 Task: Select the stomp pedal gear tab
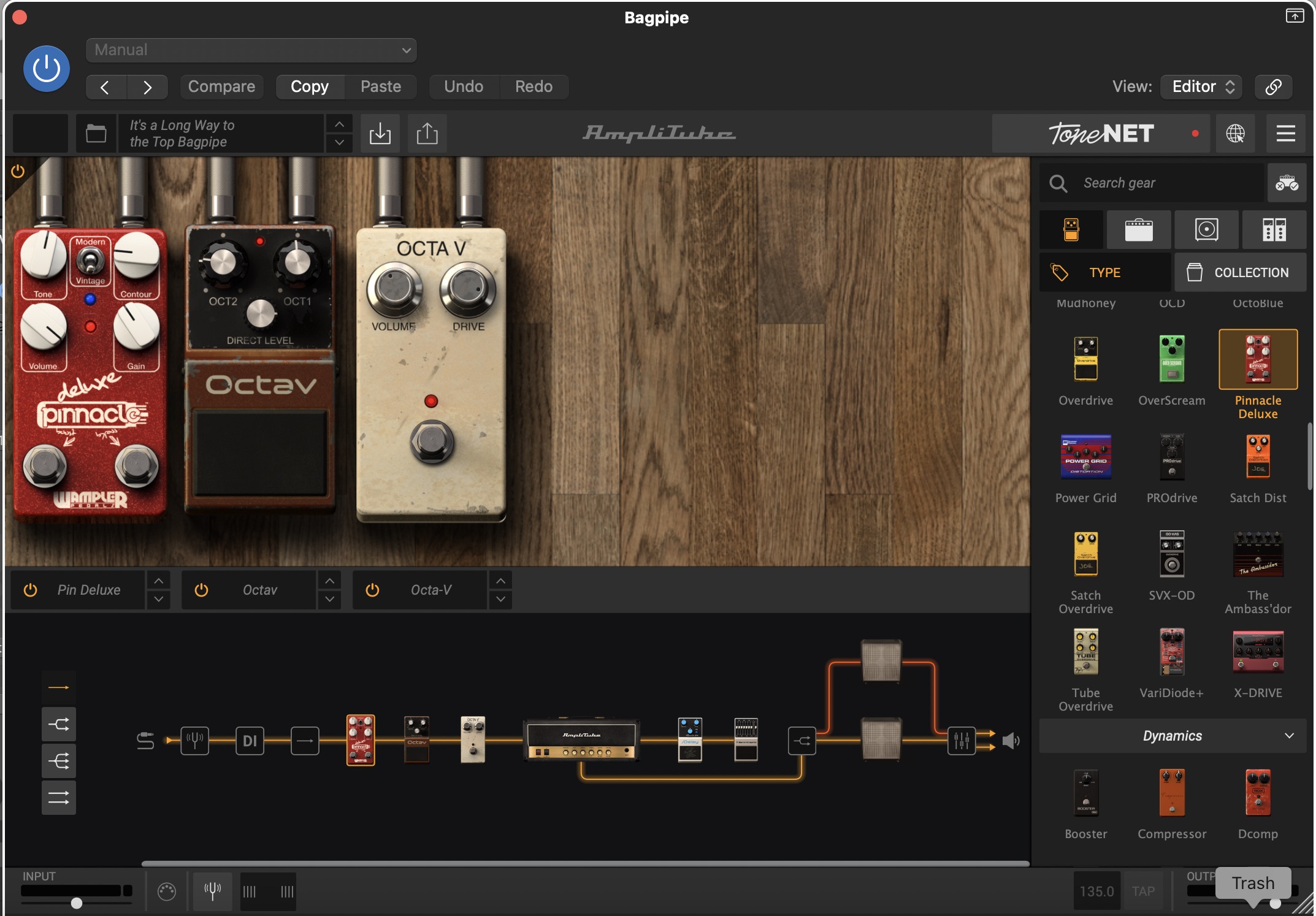pos(1071,230)
